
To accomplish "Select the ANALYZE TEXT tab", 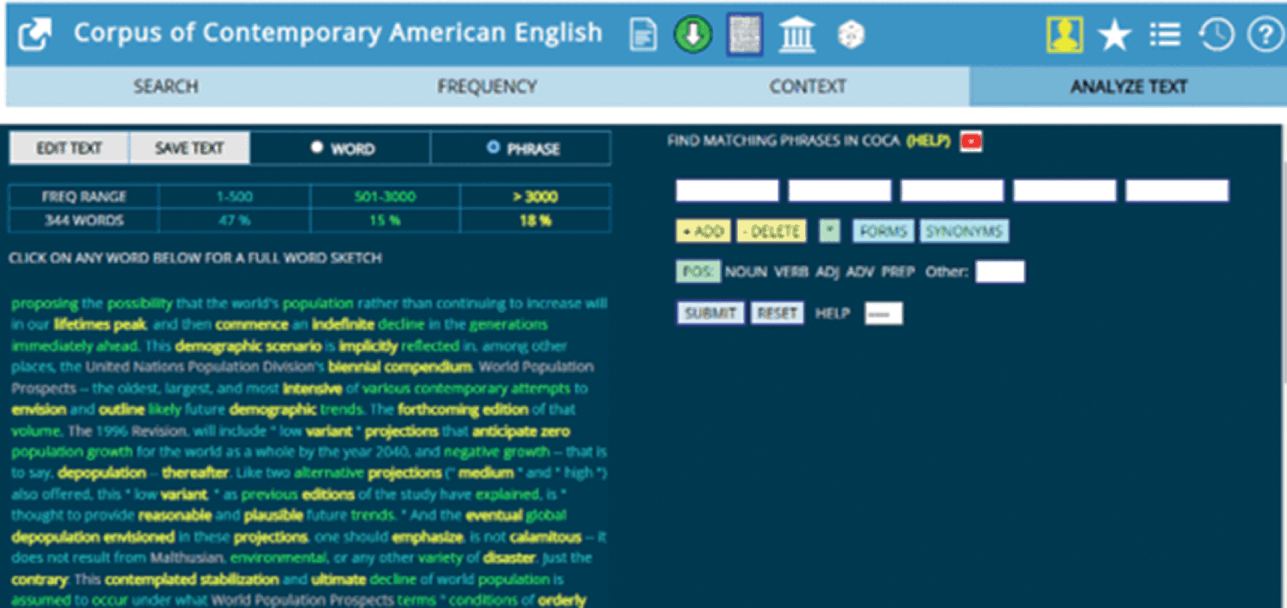I will (1128, 87).
